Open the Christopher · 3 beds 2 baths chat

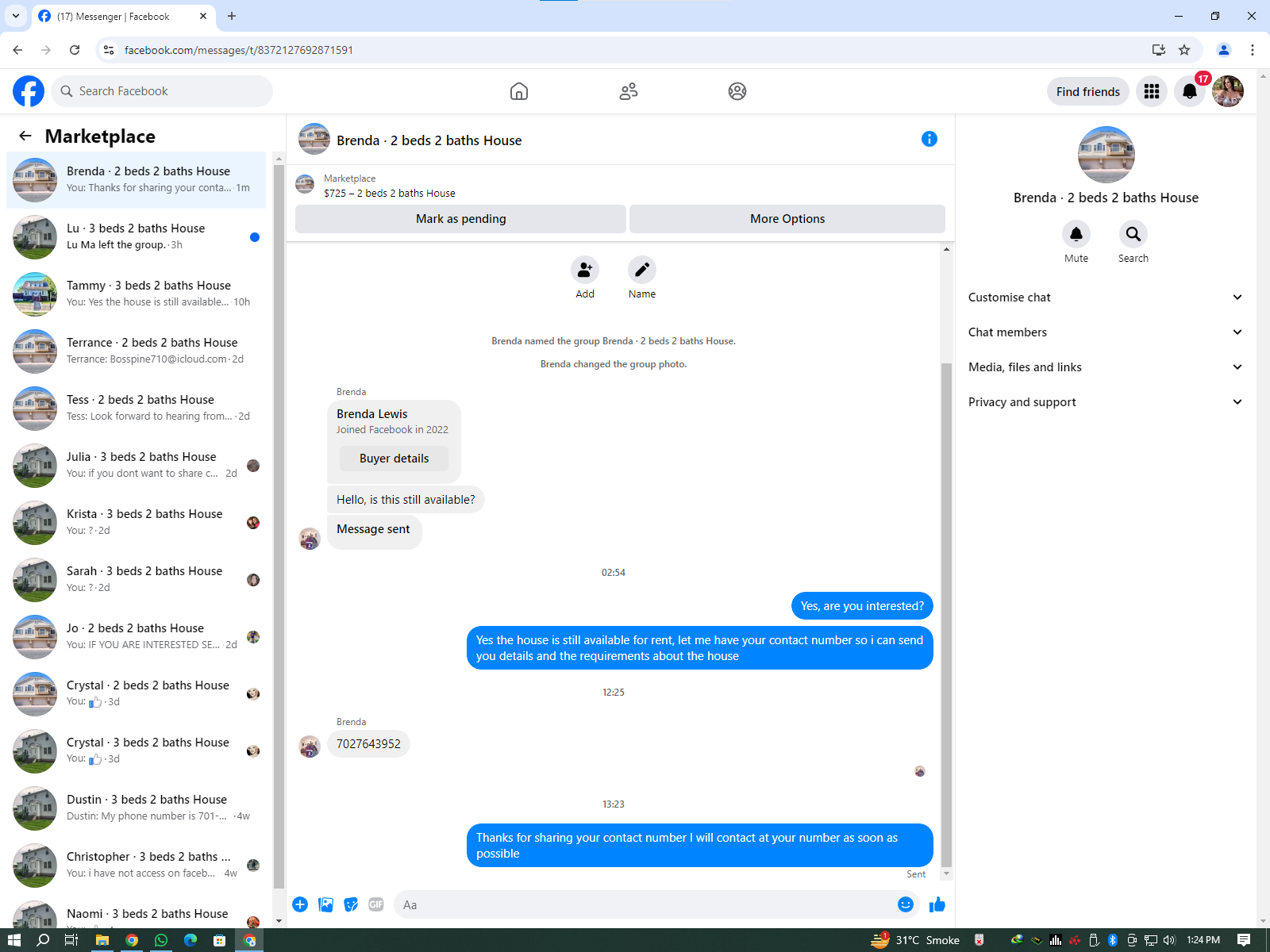click(137, 865)
